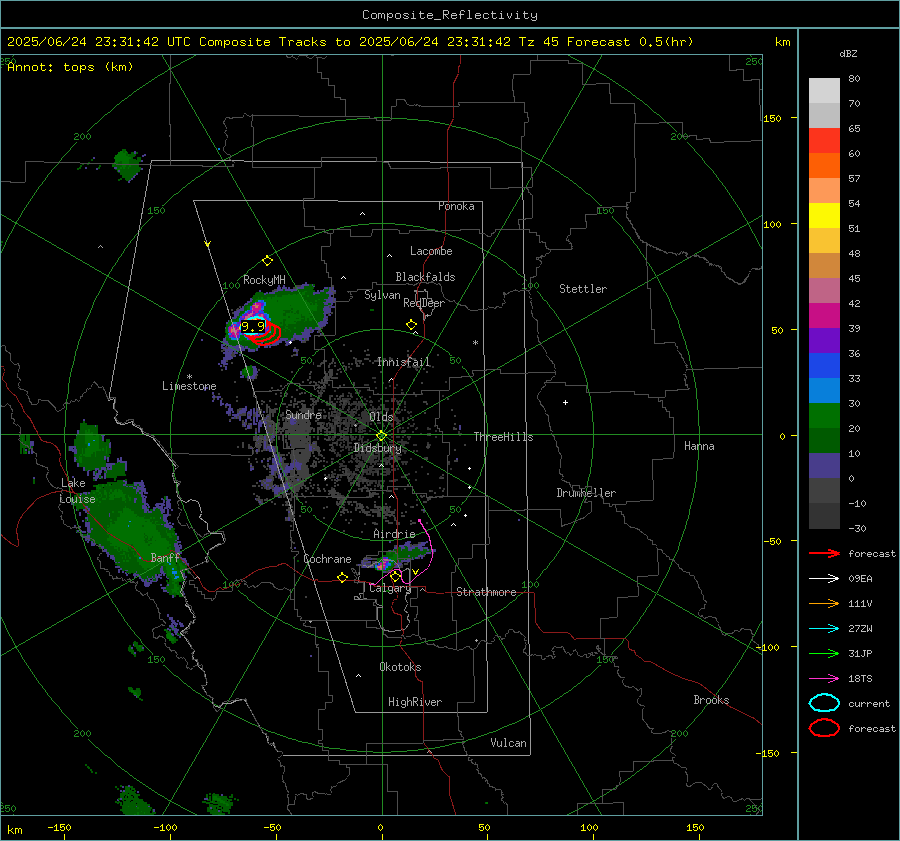Pick the orange swatch between 60 and 57
The height and width of the screenshot is (841, 900).
click(x=824, y=166)
